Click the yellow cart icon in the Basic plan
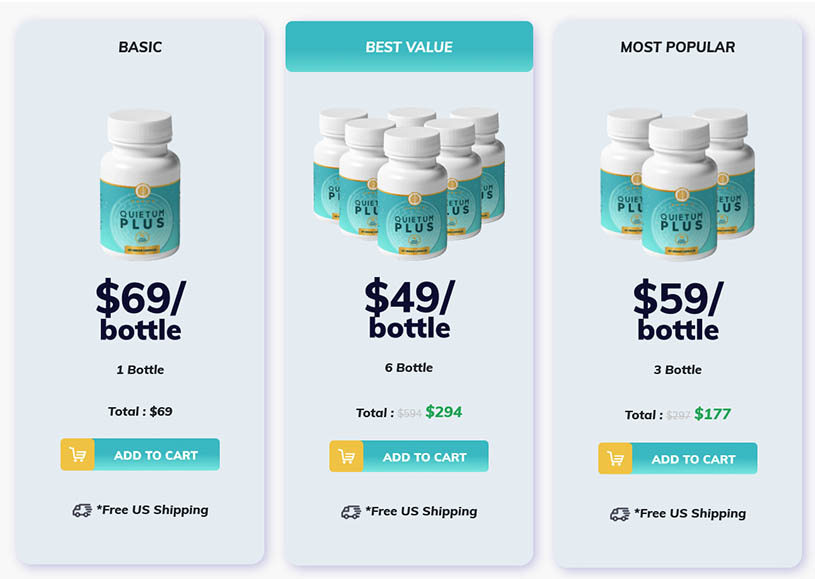 click(77, 455)
